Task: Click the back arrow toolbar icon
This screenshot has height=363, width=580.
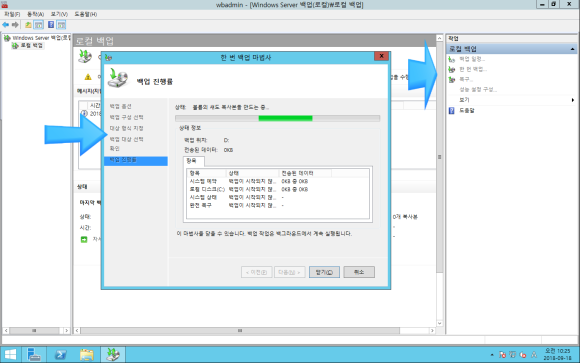Action: [x=6, y=25]
